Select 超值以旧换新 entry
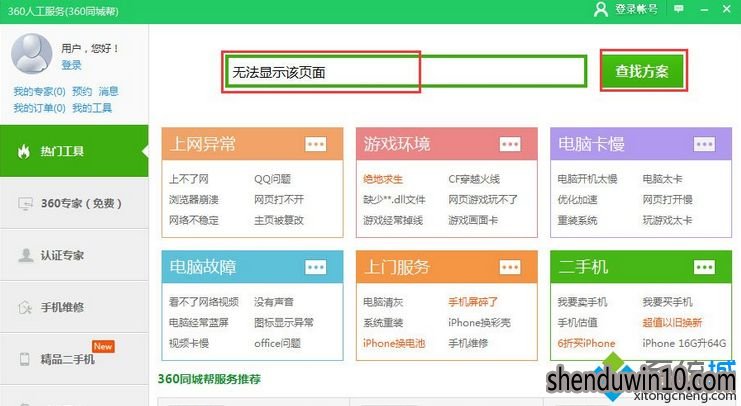The width and height of the screenshot is (741, 406). [672, 323]
